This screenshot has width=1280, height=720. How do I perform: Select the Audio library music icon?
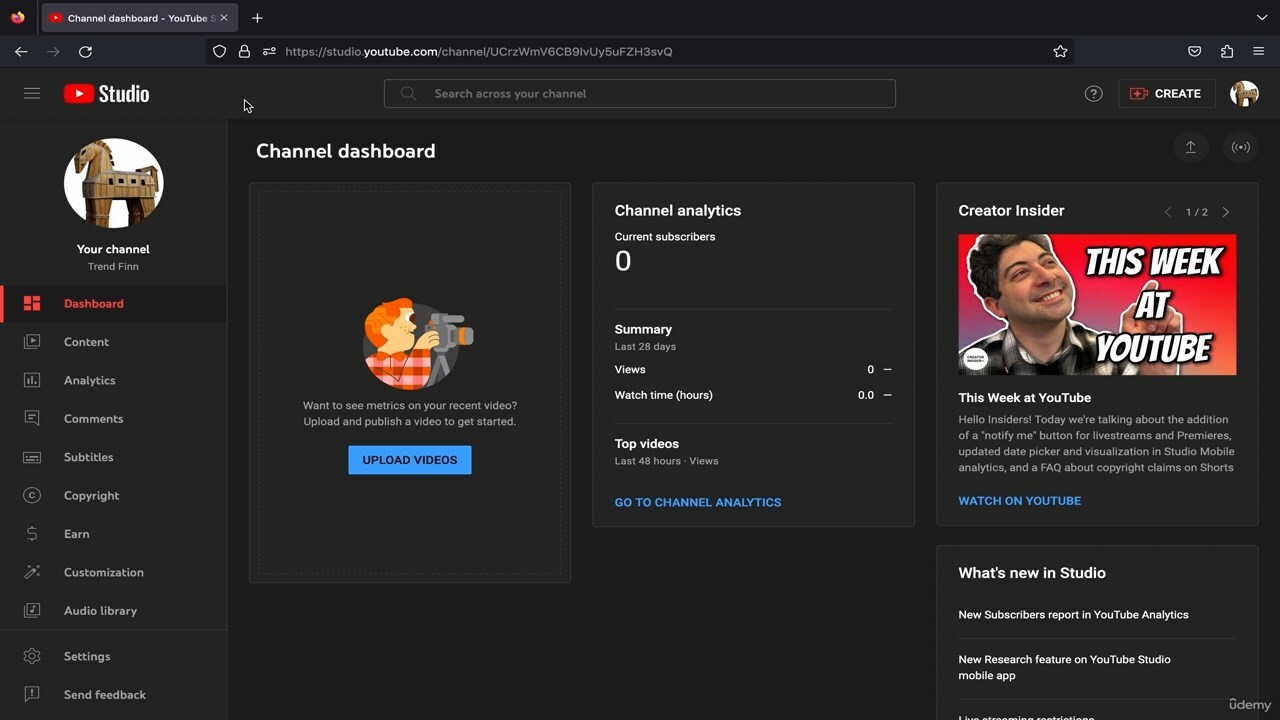click(x=32, y=610)
